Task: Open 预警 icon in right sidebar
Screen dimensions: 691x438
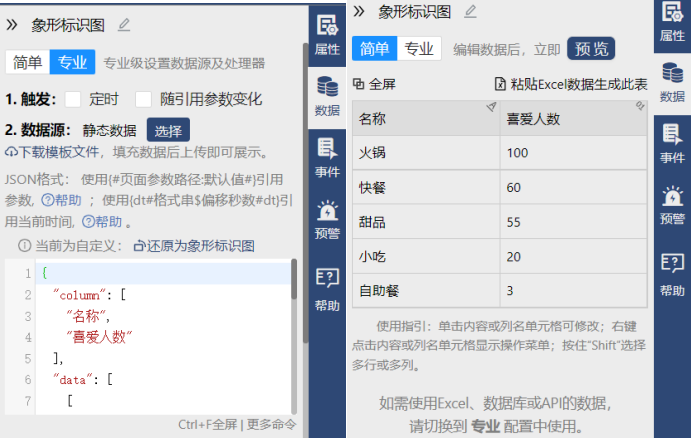Action: tap(672, 205)
